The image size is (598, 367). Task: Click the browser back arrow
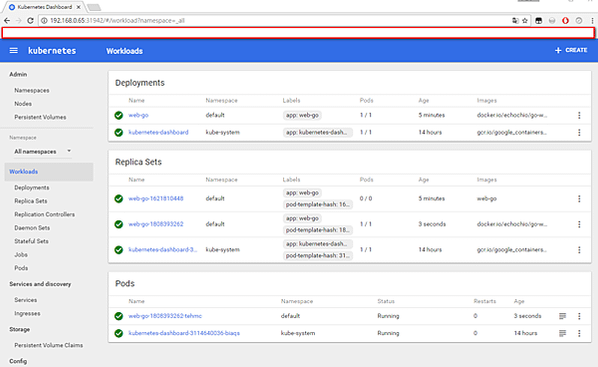tap(7, 21)
